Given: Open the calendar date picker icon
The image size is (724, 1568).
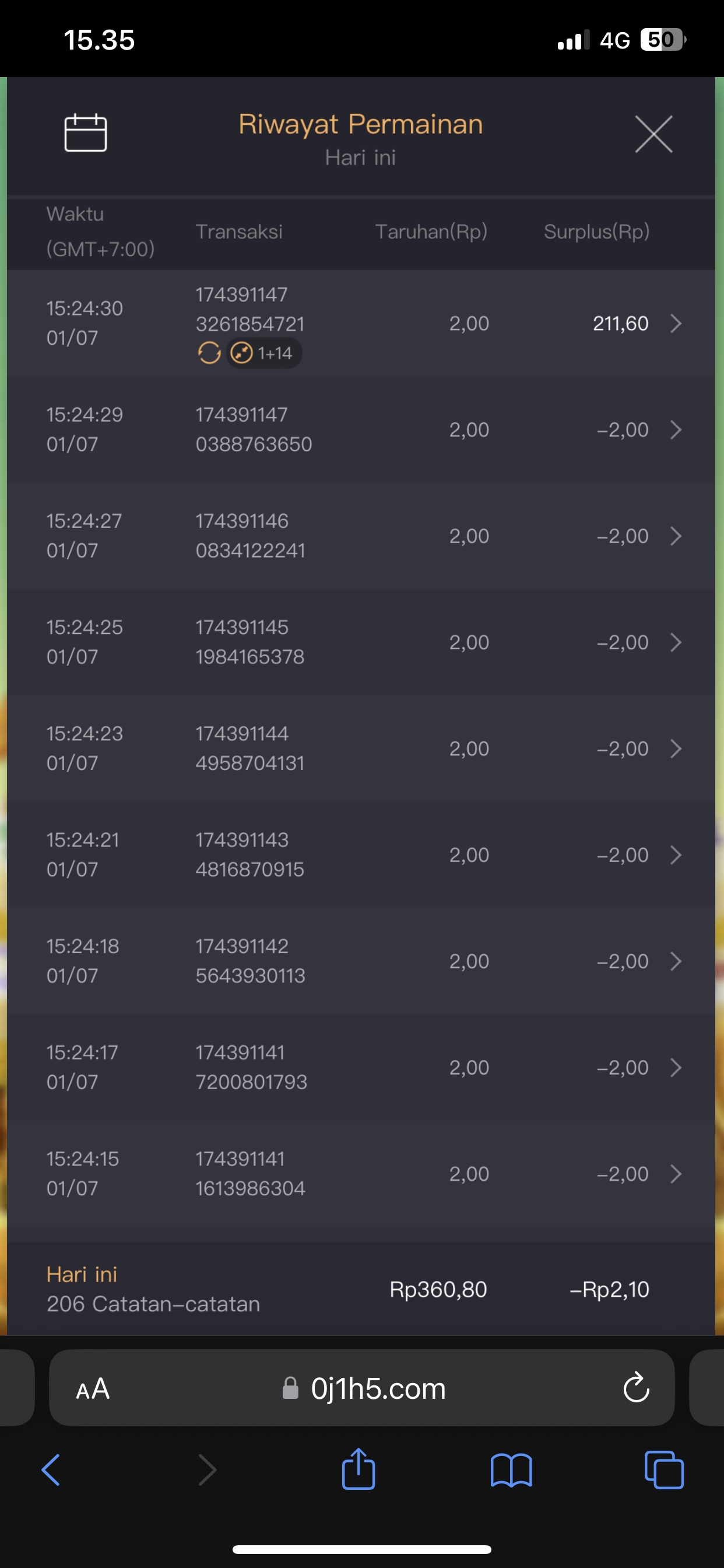Looking at the screenshot, I should coord(85,132).
